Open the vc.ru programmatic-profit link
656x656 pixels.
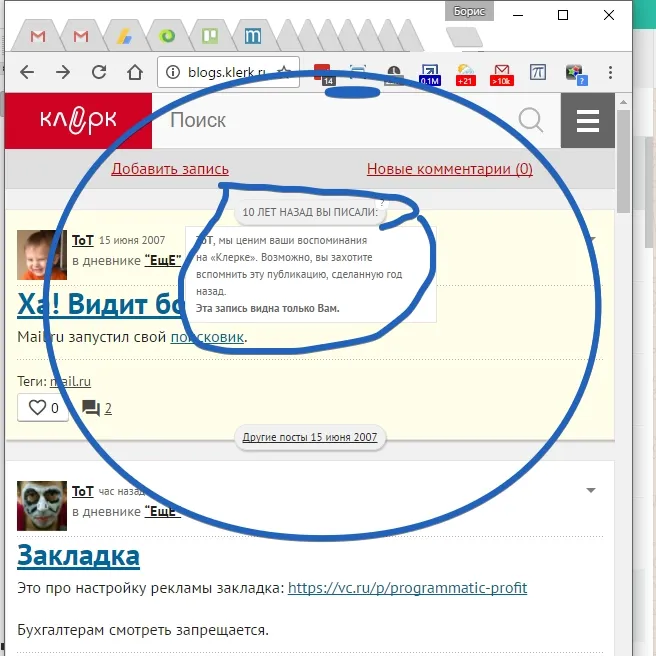[407, 588]
